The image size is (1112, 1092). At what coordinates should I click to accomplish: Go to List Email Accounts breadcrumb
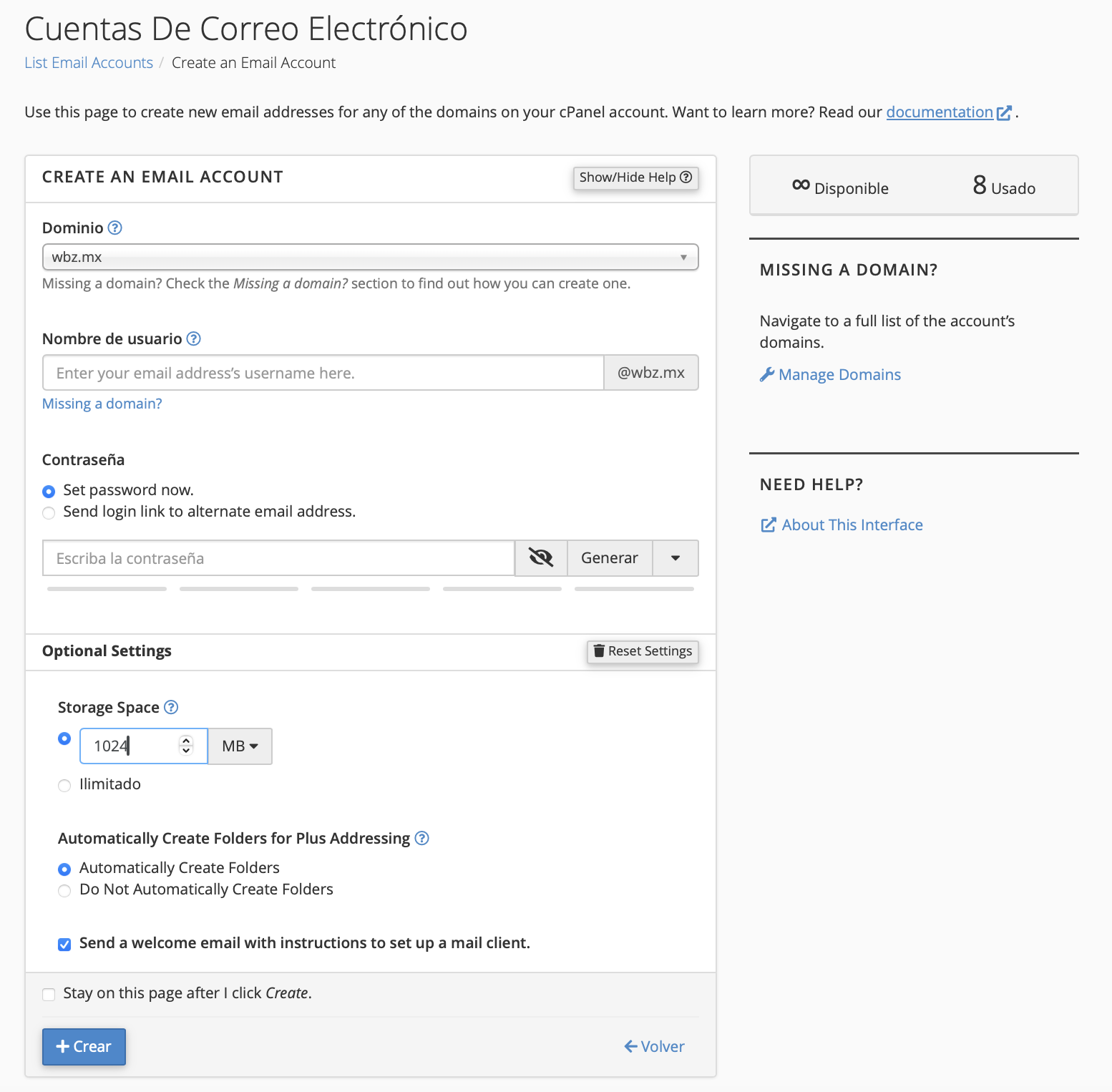[89, 63]
